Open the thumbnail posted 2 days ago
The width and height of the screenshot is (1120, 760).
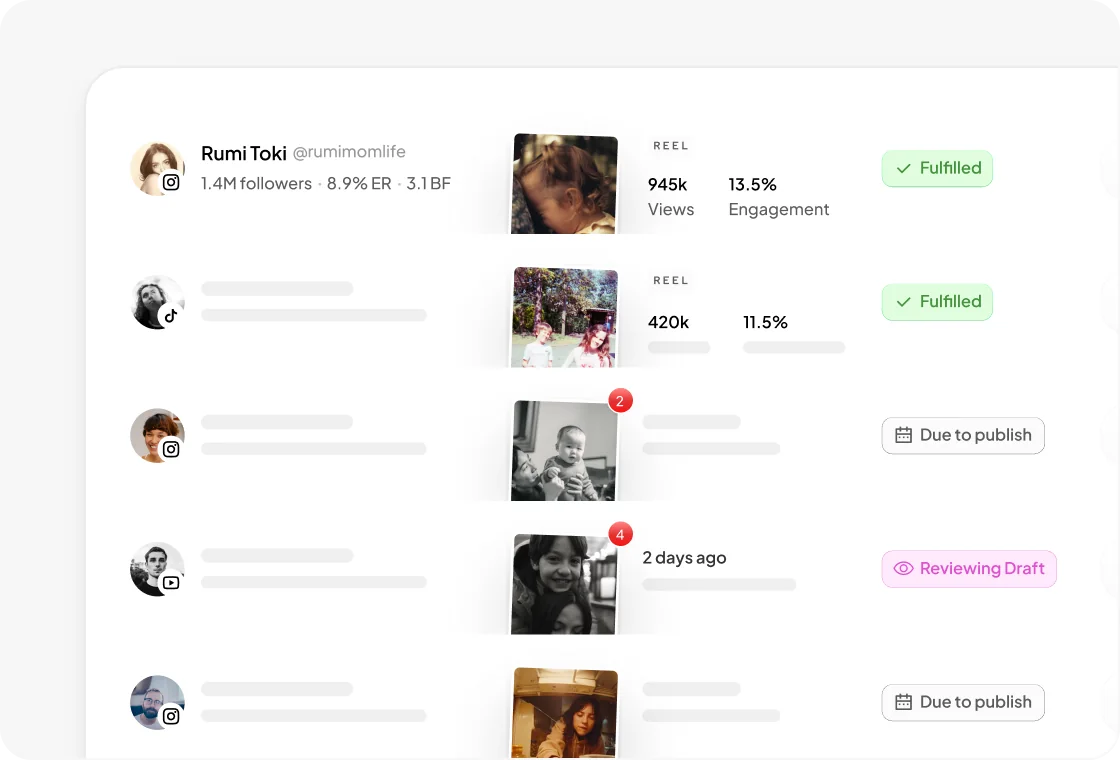pos(564,584)
